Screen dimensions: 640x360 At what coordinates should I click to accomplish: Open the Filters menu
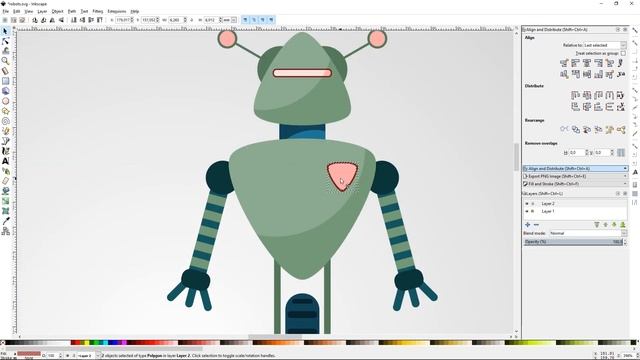(x=98, y=11)
